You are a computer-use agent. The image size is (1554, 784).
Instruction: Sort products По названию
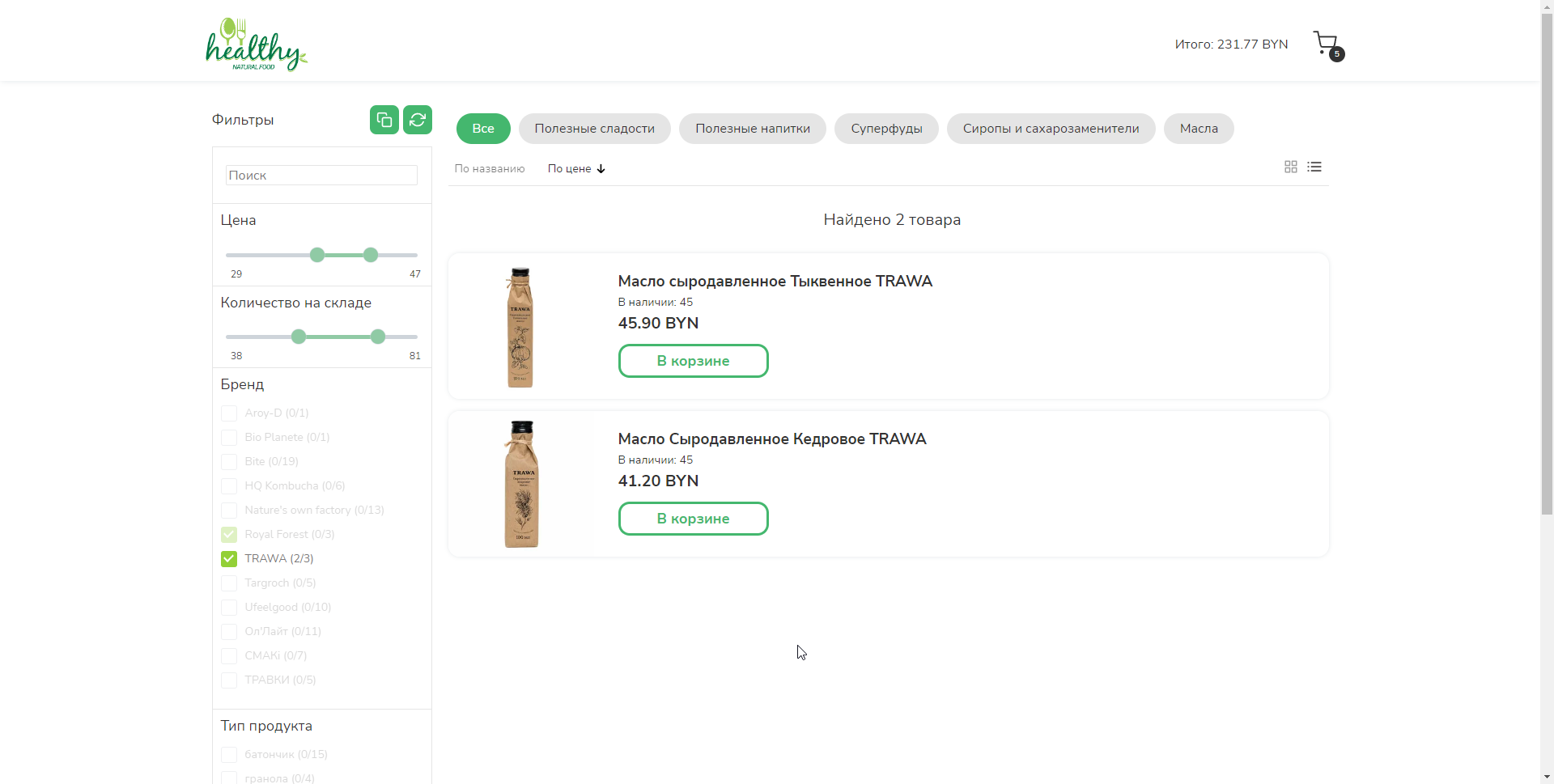(490, 169)
